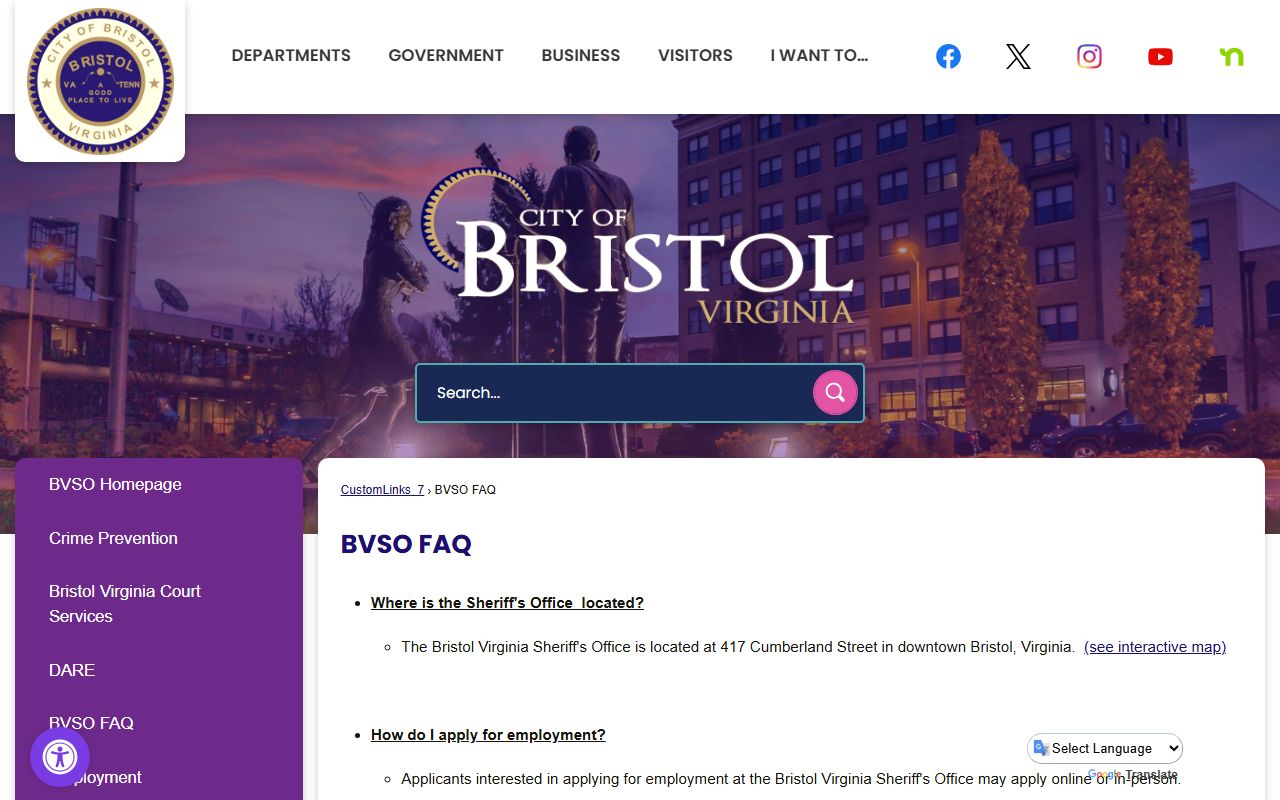1280x800 pixels.
Task: Follow the CustomLinks_7 breadcrumb link
Action: (x=382, y=490)
